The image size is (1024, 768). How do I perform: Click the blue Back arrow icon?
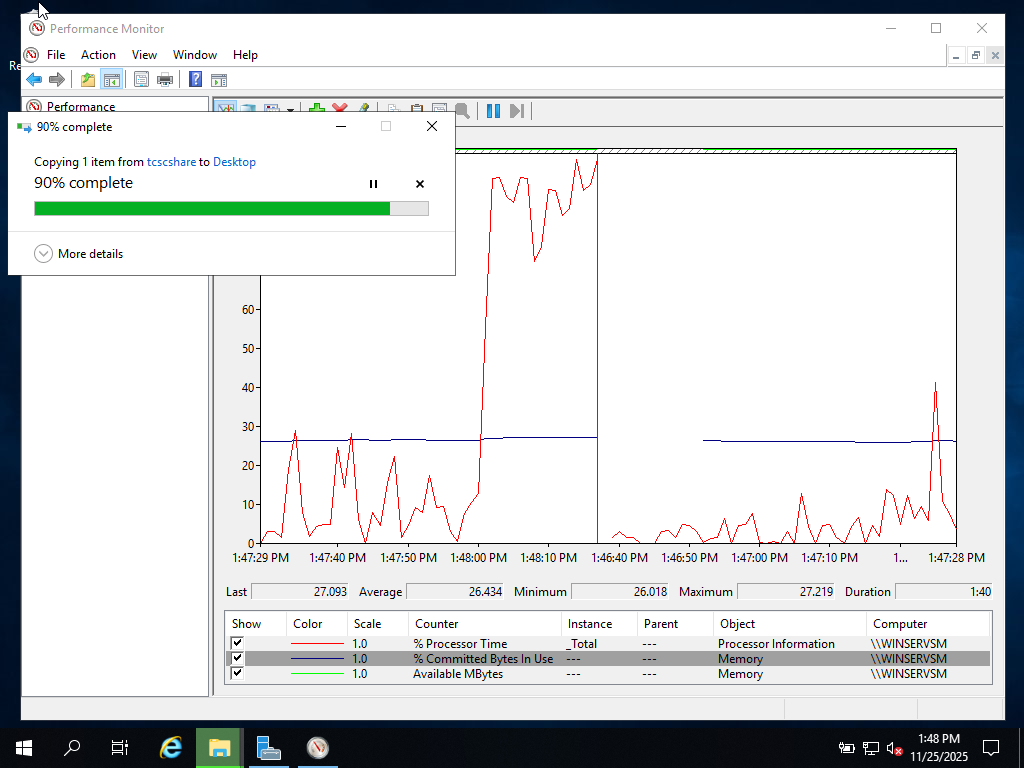(33, 80)
